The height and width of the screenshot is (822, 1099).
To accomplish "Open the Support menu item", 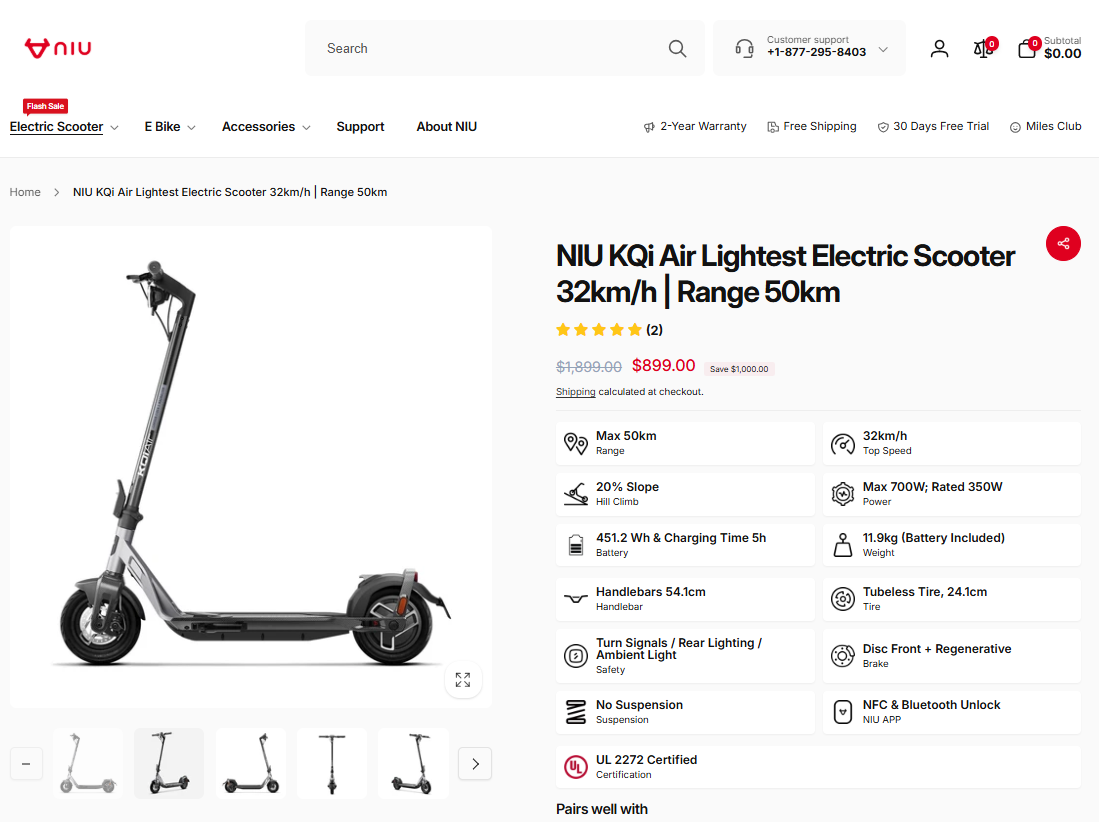I will tap(360, 127).
